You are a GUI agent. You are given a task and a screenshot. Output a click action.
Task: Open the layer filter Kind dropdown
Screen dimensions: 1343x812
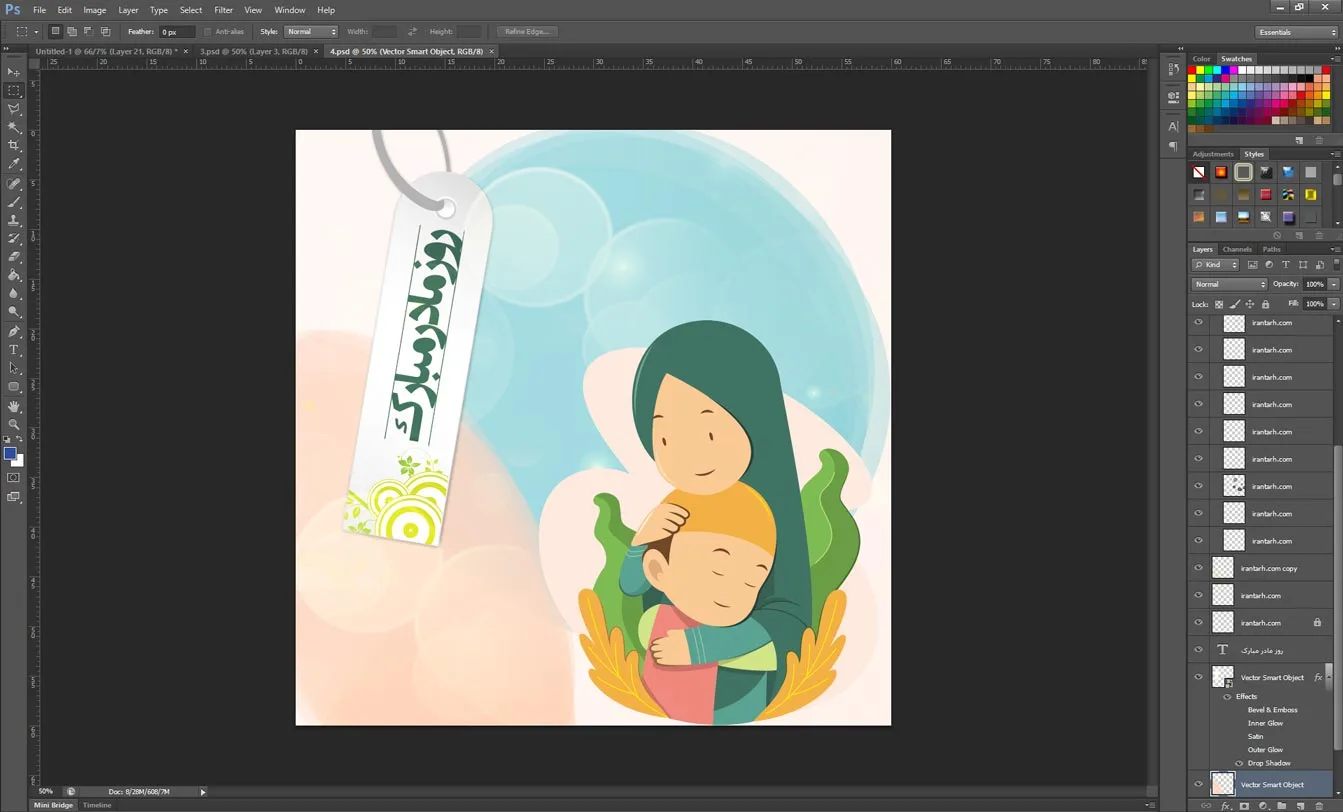(x=1215, y=265)
